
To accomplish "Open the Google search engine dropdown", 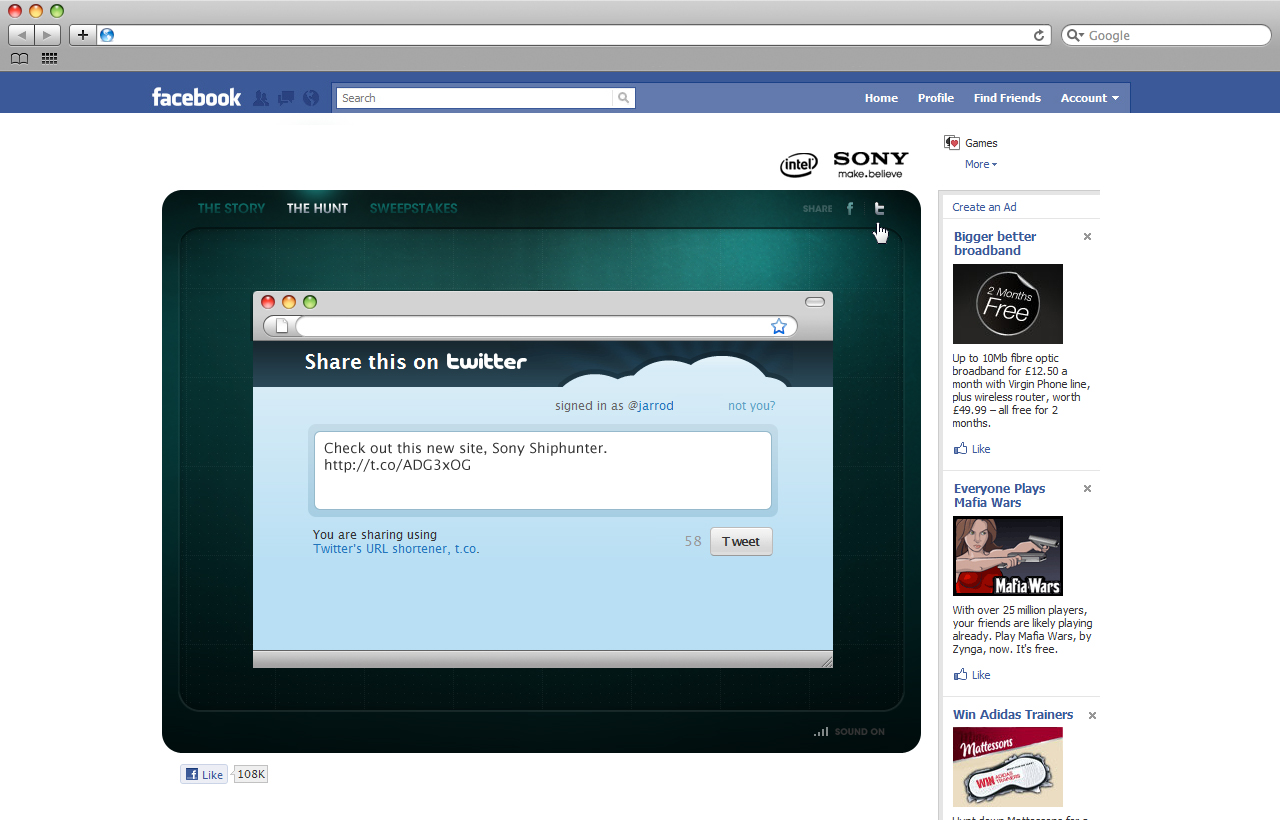I will pos(1075,35).
